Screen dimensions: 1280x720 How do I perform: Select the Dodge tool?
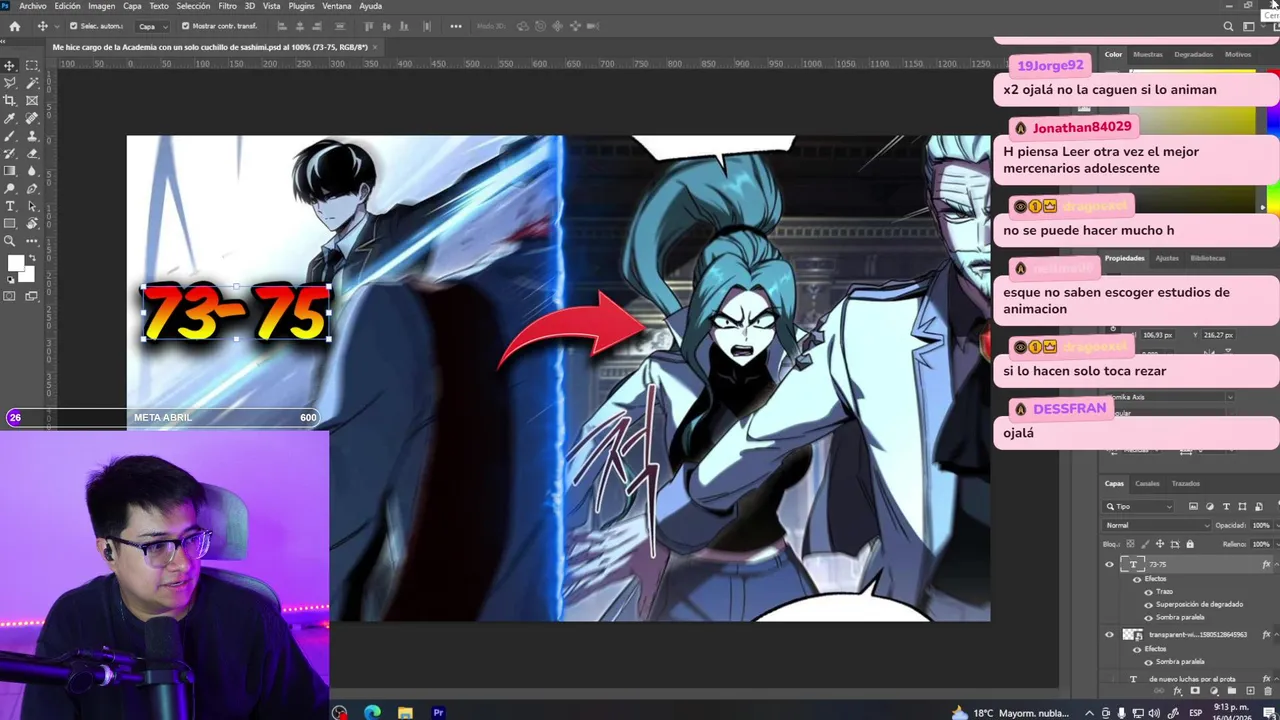[x=9, y=188]
